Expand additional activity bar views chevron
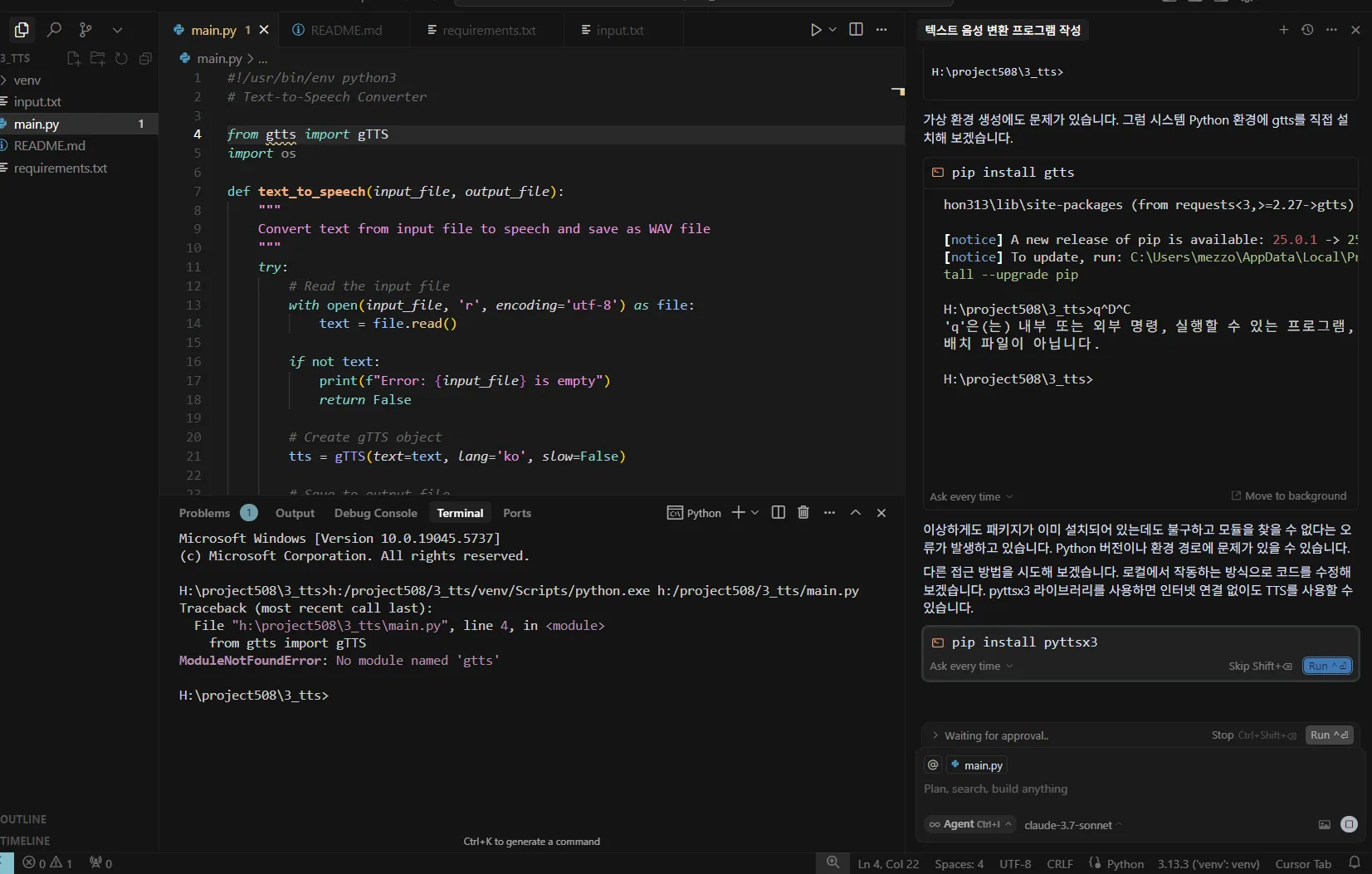Screen dimensions: 1372x874 pyautogui.click(x=117, y=30)
